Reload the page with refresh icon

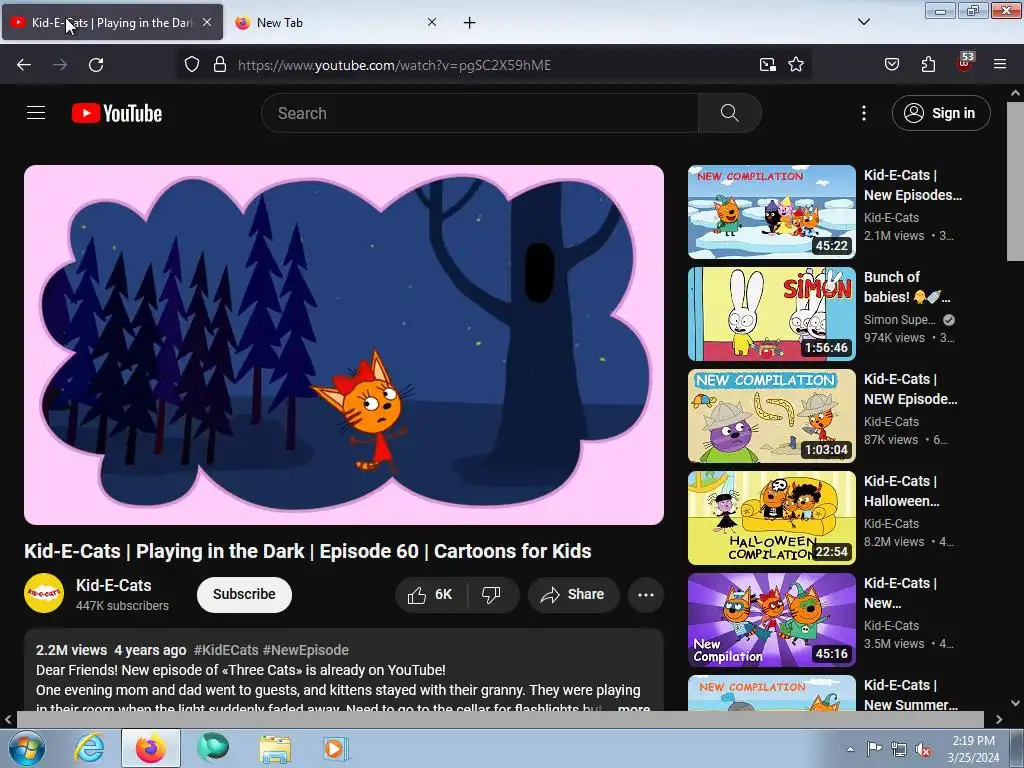point(96,65)
